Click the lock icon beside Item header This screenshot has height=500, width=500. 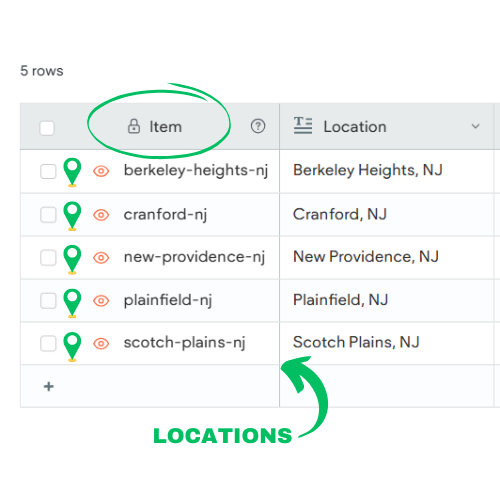(134, 126)
